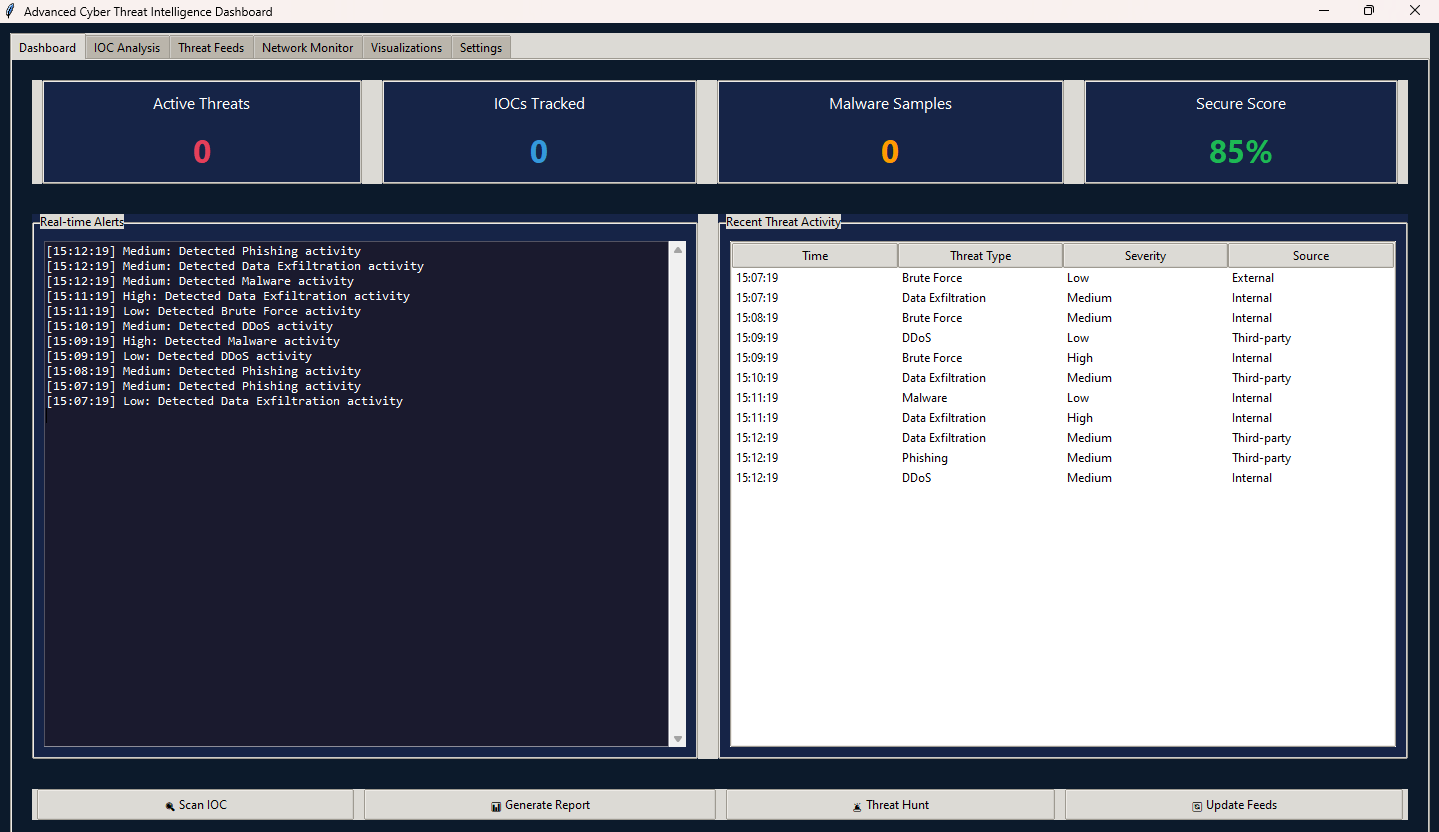Click the Generate Report disk icon
Screen dimensions: 1439x832
click(496, 806)
